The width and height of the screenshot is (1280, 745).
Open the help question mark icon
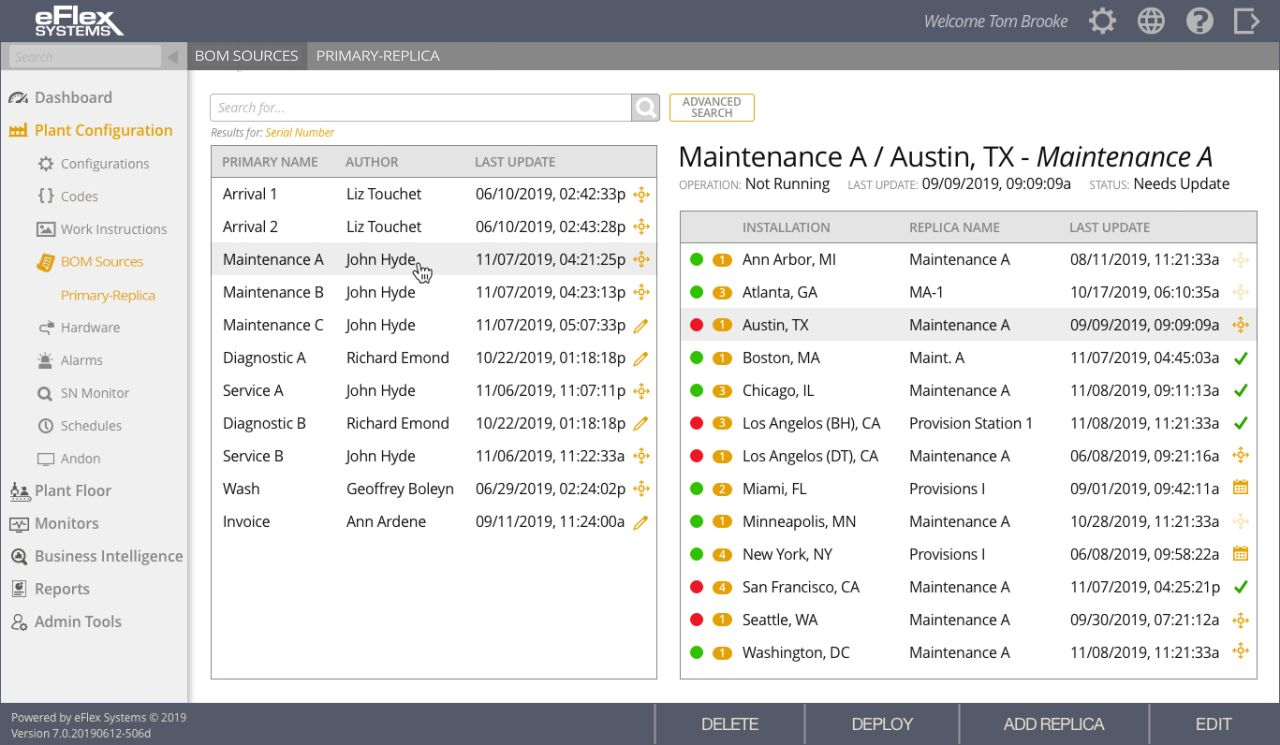tap(1199, 21)
